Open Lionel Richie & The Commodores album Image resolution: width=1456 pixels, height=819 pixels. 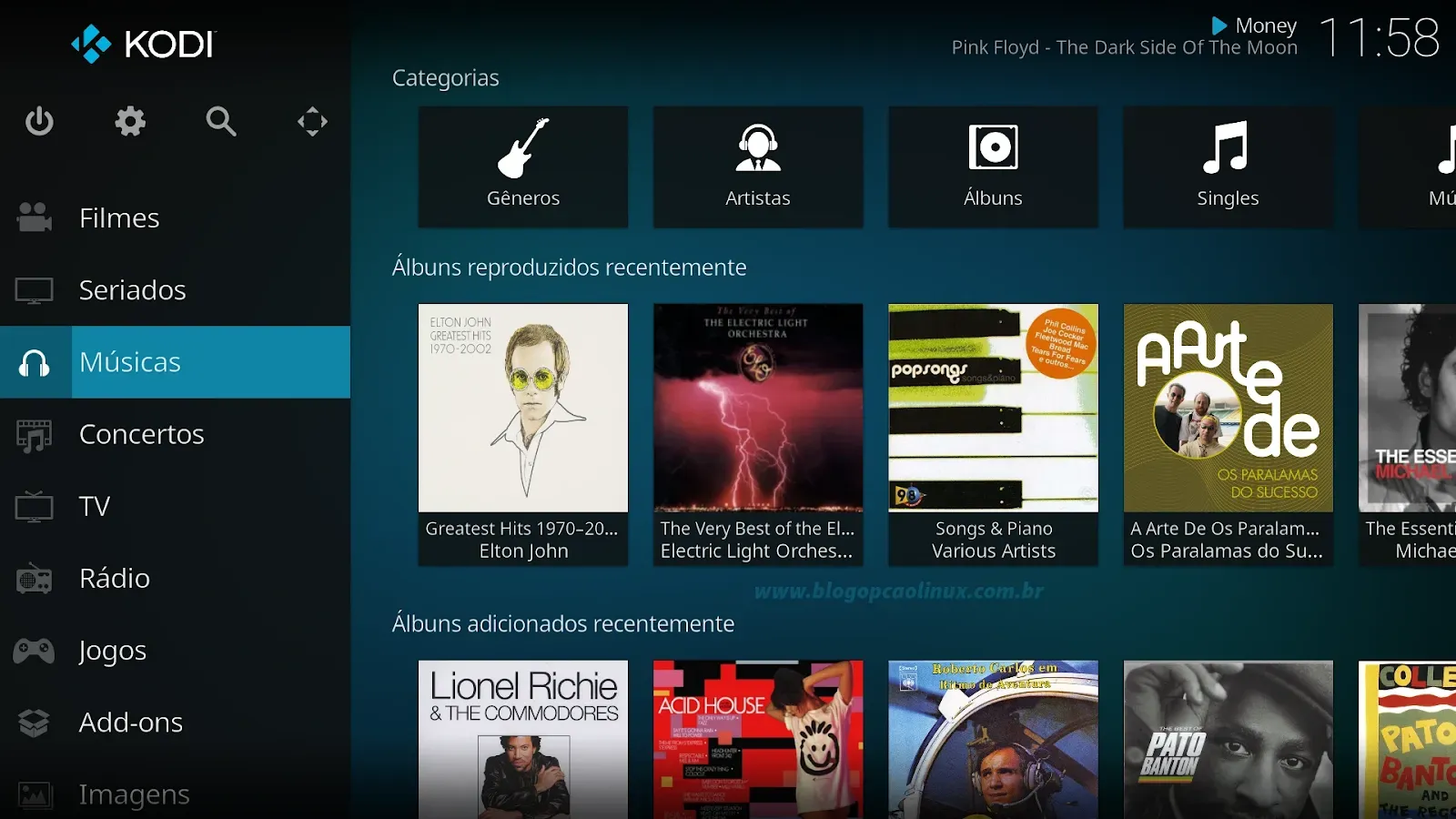523,740
